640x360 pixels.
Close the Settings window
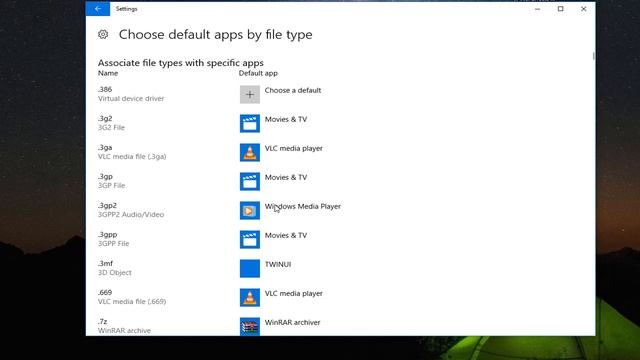[x=584, y=9]
